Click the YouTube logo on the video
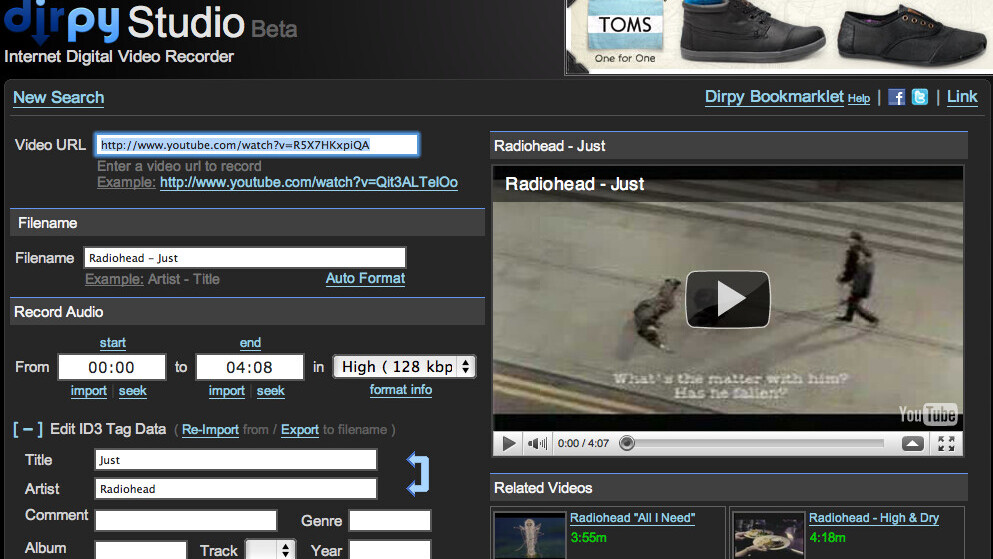The height and width of the screenshot is (559, 993). [927, 415]
